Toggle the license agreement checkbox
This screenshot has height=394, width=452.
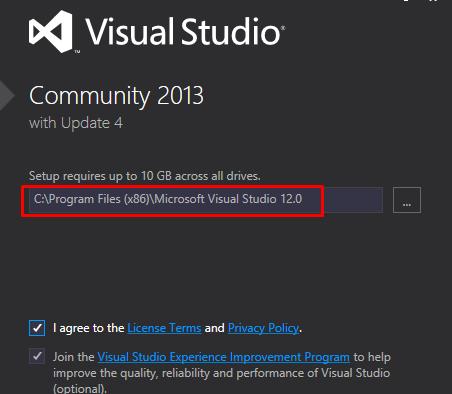pyautogui.click(x=37, y=328)
